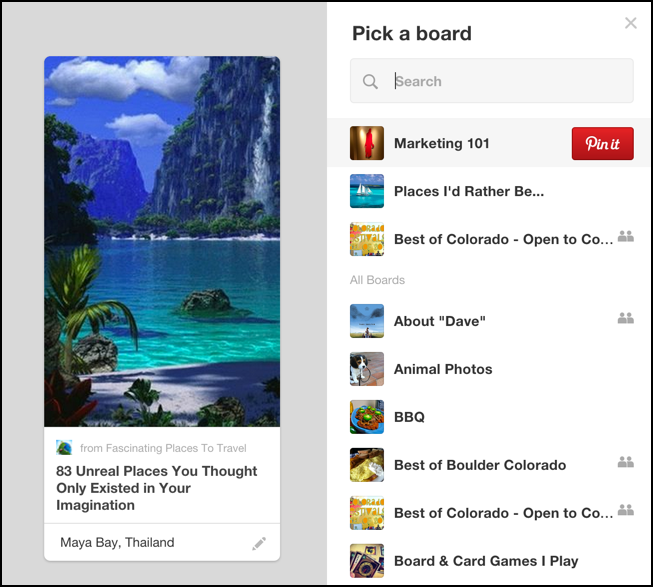Select the Places I'd Rather Be board
The image size is (653, 587).
pos(488,191)
